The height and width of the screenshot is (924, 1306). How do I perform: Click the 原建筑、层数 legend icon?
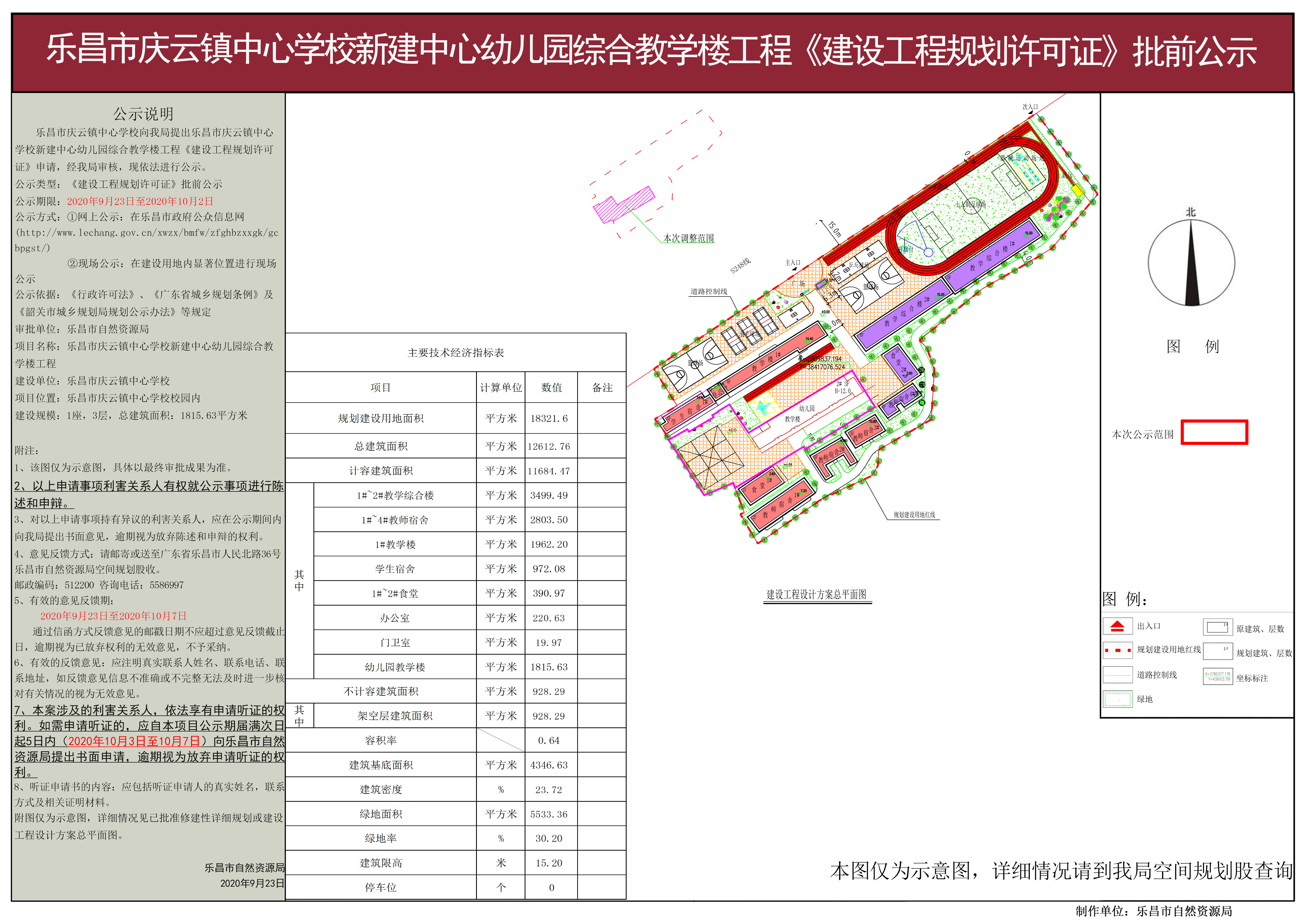tap(1218, 627)
